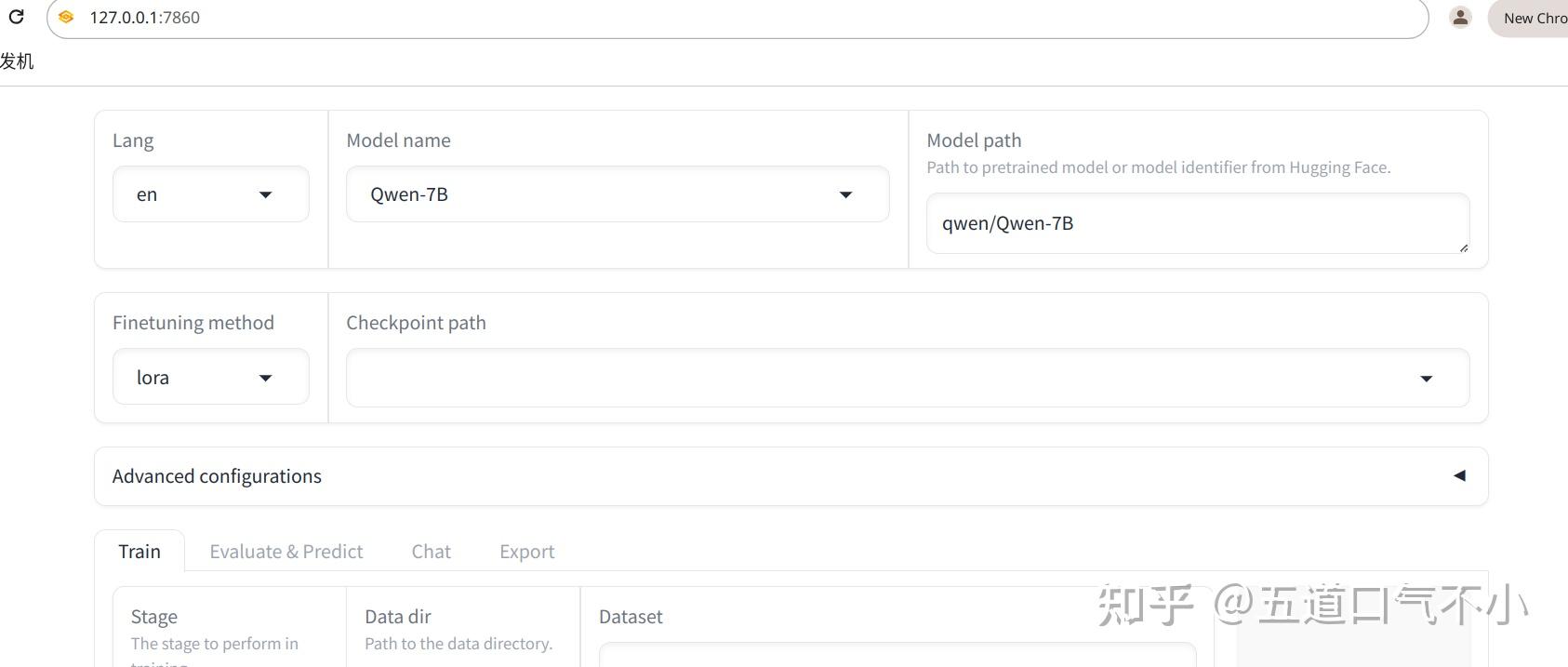
Task: Open the Checkpoint path dropdown
Action: (908, 378)
